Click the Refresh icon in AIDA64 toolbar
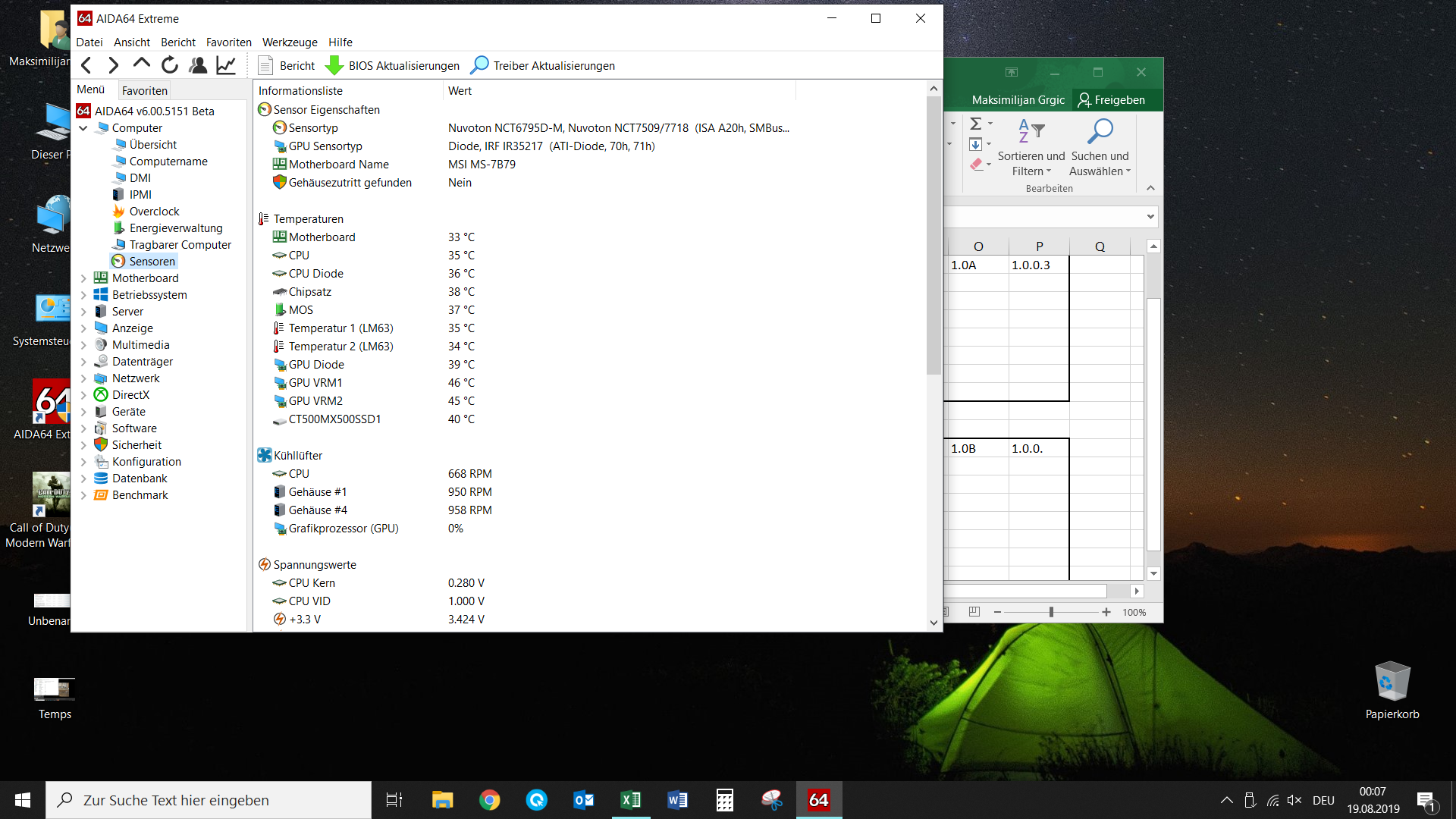The width and height of the screenshot is (1456, 819). pos(170,65)
